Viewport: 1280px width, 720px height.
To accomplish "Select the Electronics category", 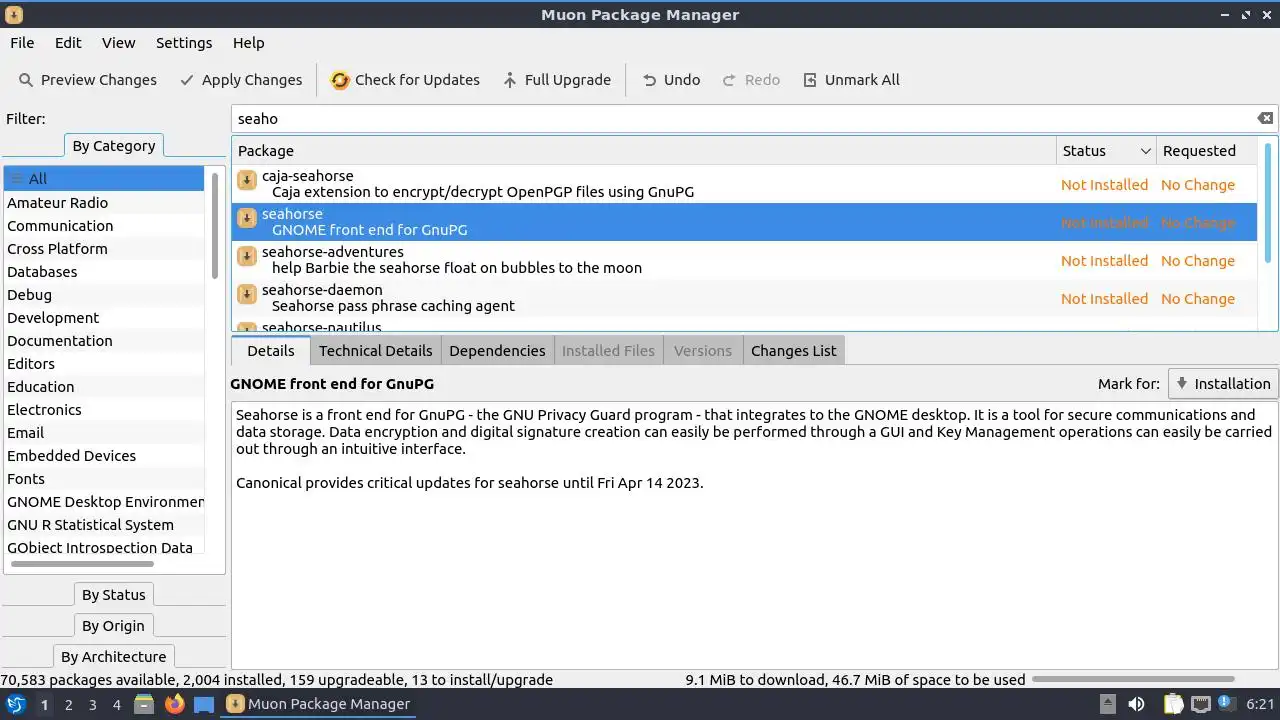I will [x=104, y=410].
